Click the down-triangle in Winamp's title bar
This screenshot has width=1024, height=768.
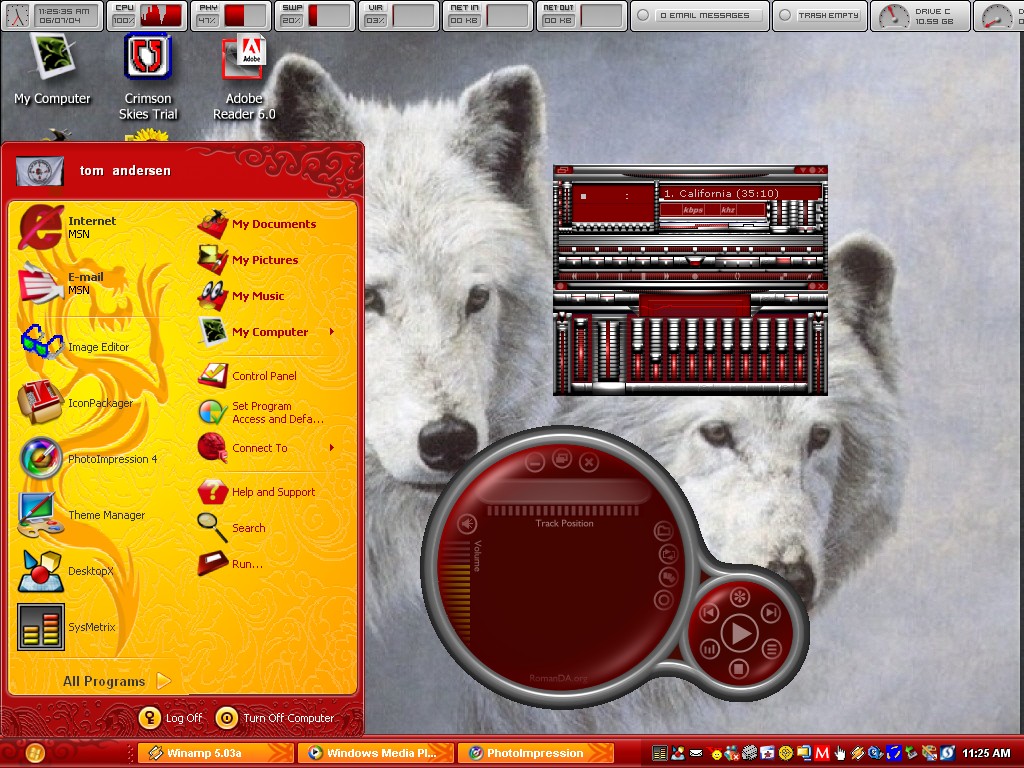(x=803, y=170)
